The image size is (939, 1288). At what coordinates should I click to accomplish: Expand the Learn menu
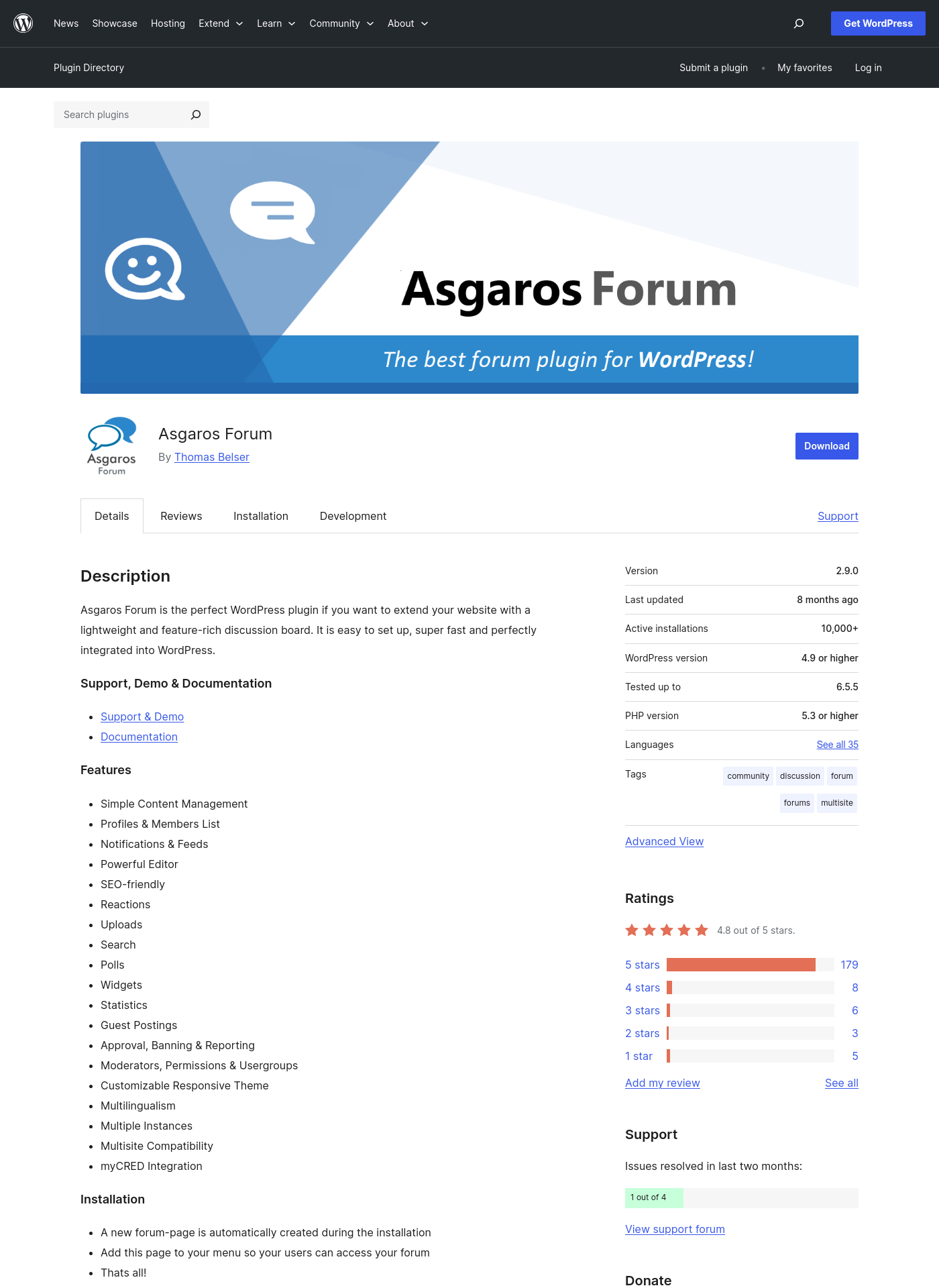[276, 23]
